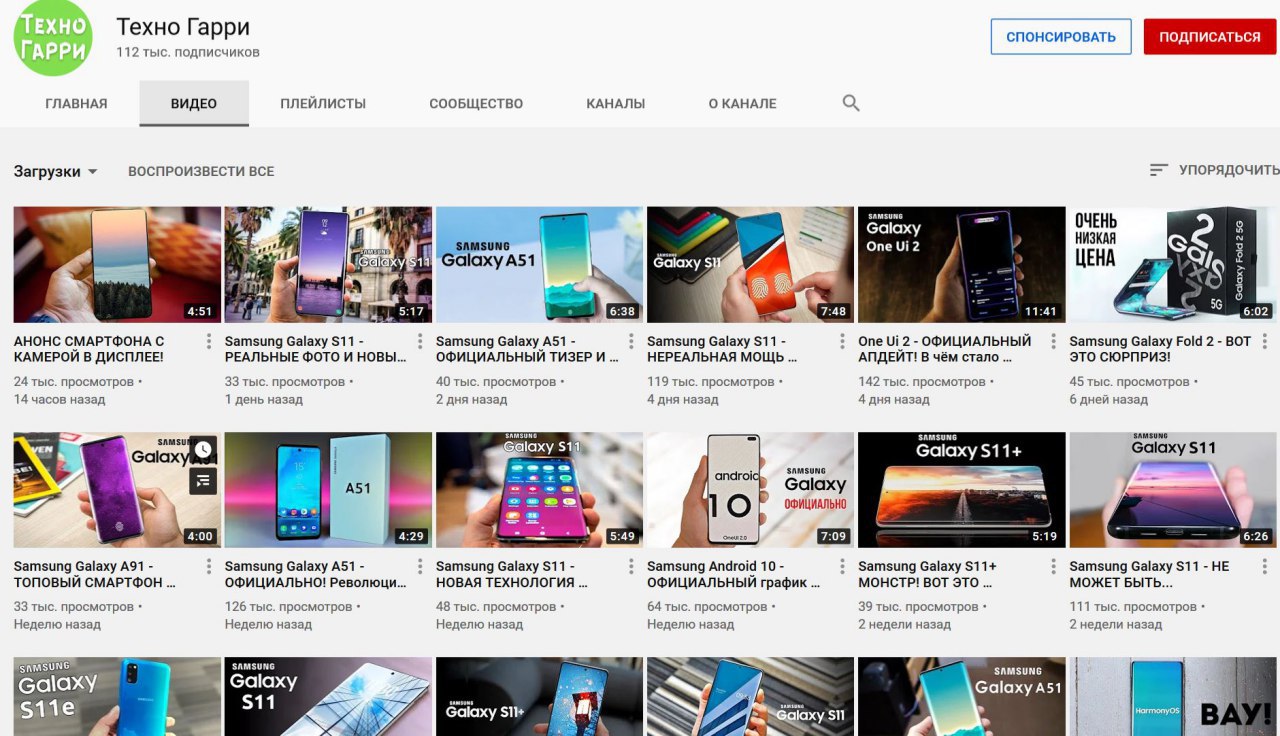The height and width of the screenshot is (736, 1280).
Task: Open options menu for Galaxy A91 video
Action: tap(209, 567)
